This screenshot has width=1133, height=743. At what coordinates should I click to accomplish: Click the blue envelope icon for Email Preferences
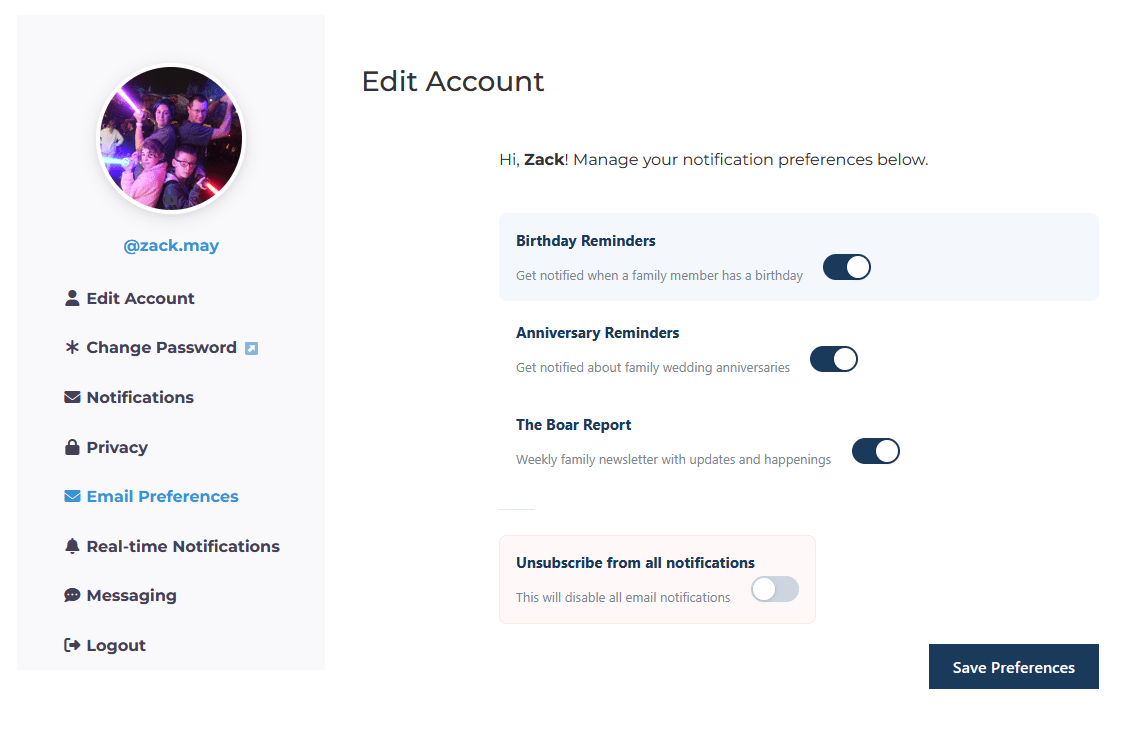72,496
